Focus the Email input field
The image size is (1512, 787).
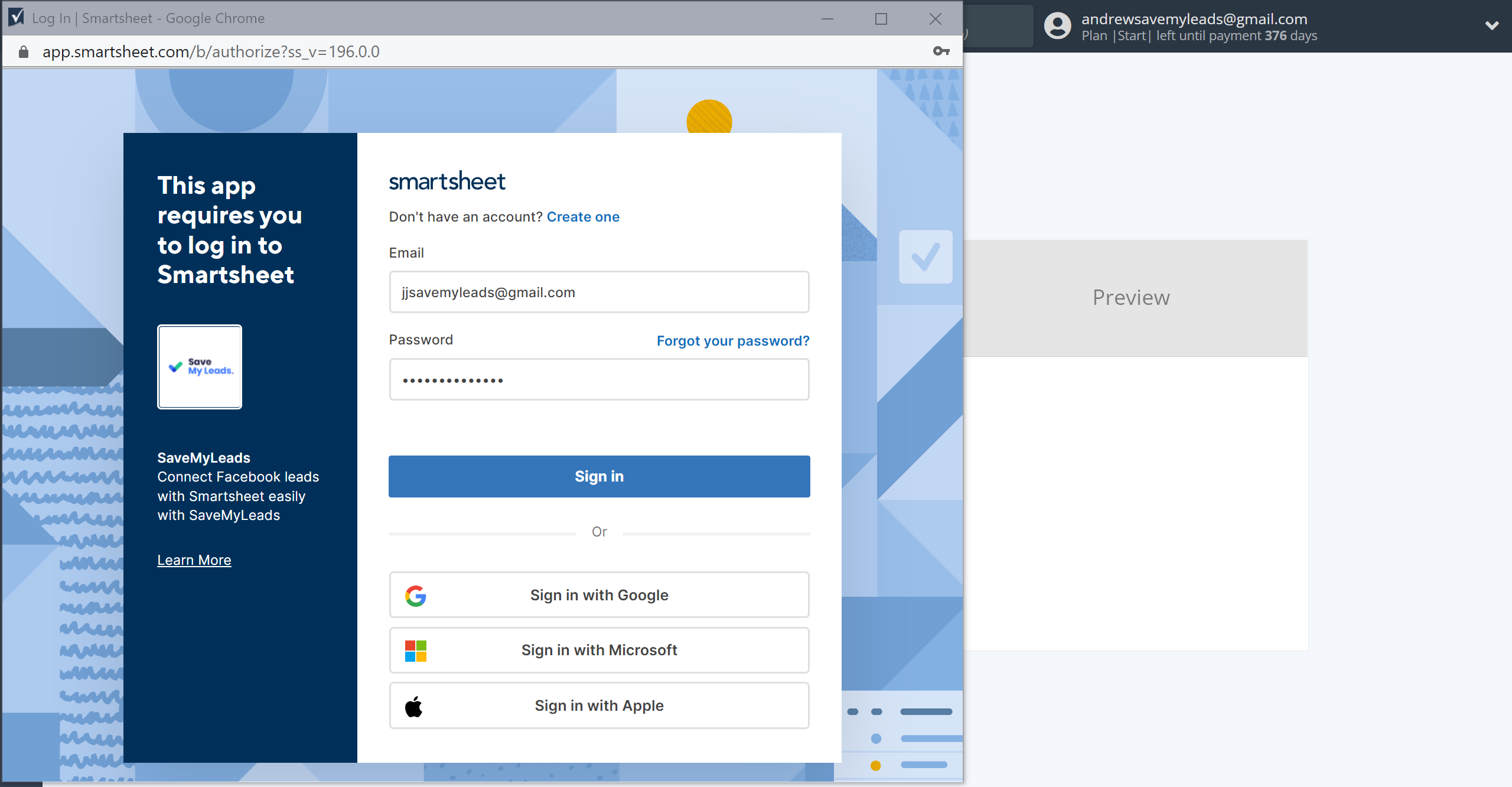tap(599, 292)
